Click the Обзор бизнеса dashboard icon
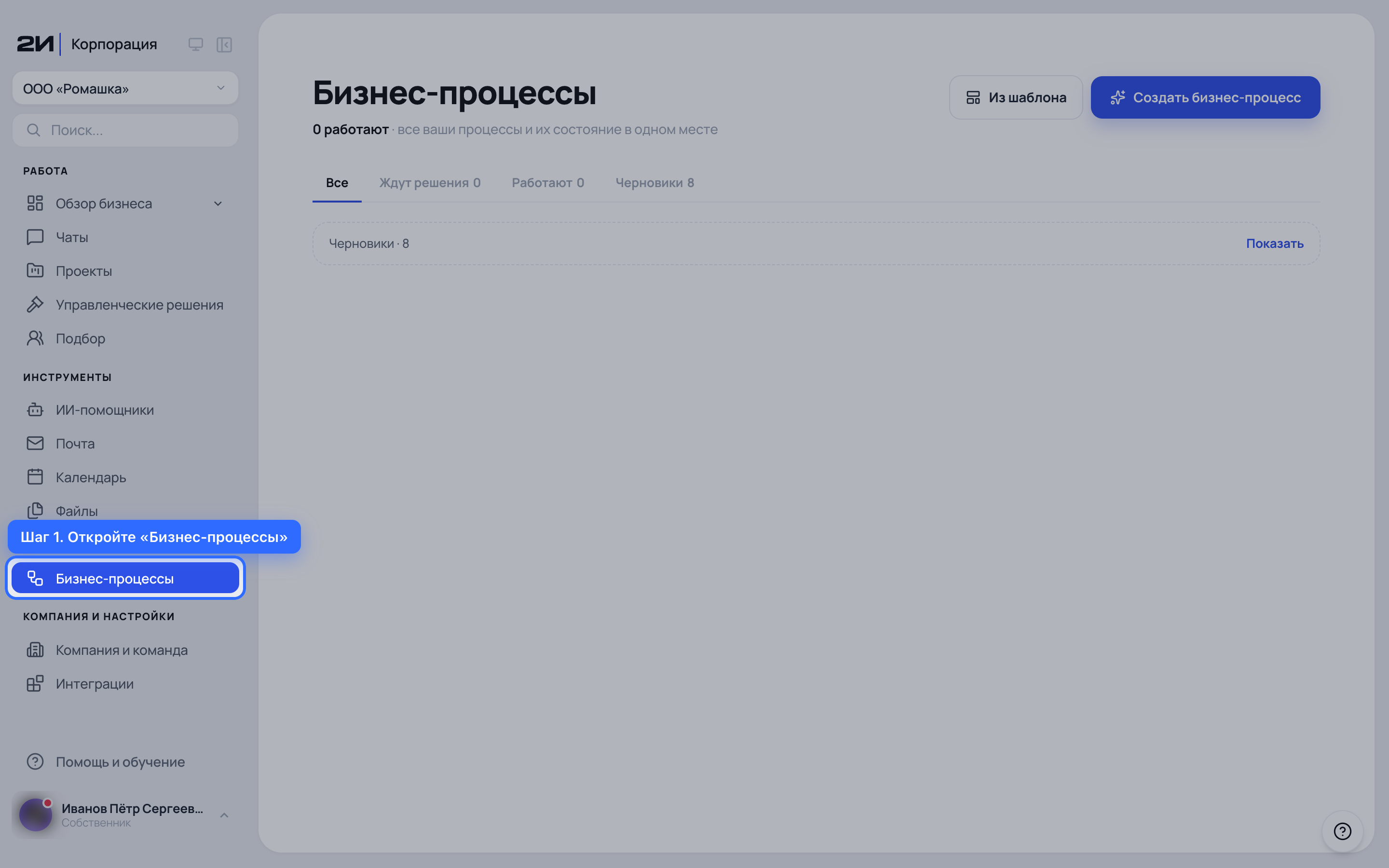This screenshot has width=1389, height=868. [35, 203]
